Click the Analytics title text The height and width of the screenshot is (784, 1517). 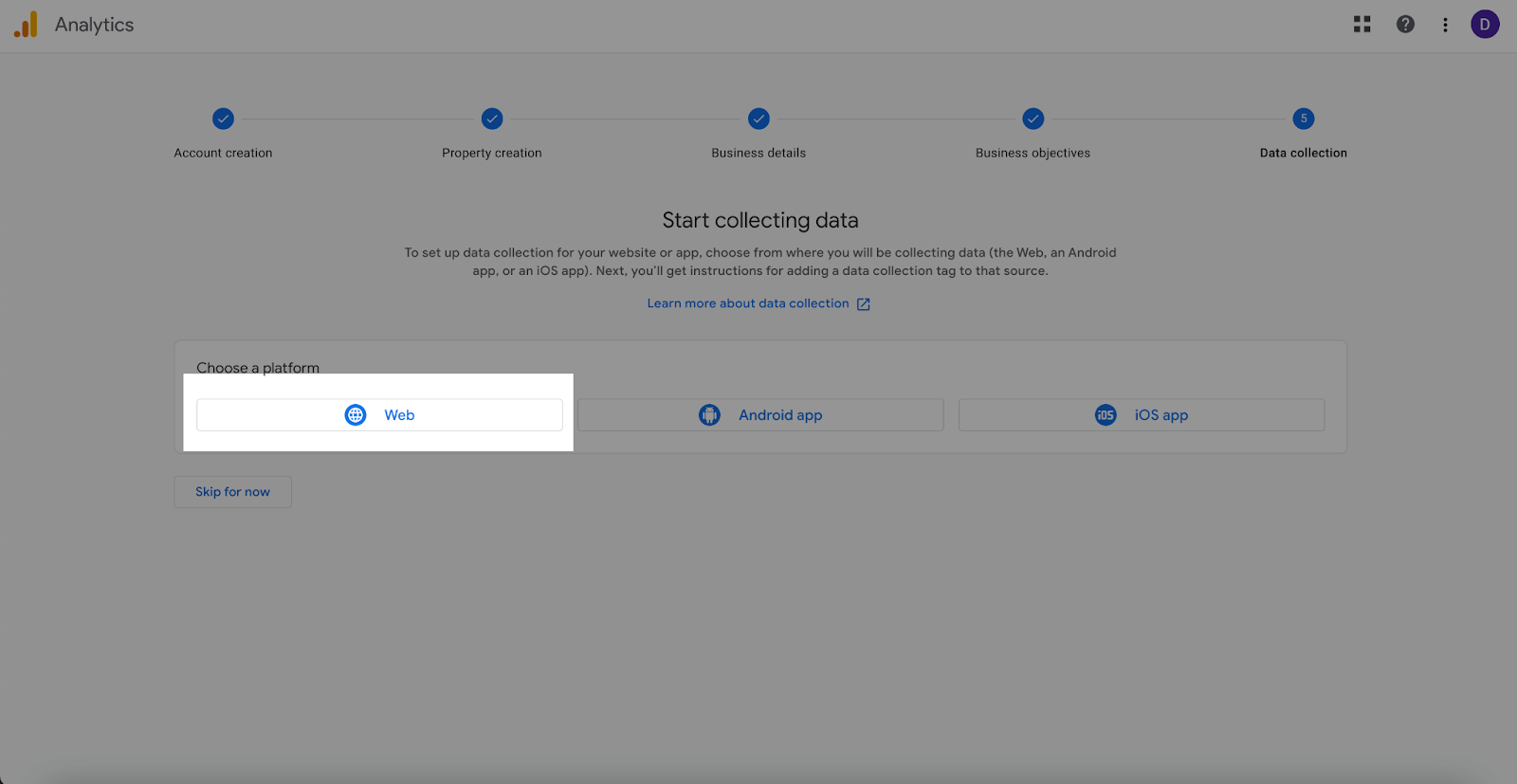(95, 25)
